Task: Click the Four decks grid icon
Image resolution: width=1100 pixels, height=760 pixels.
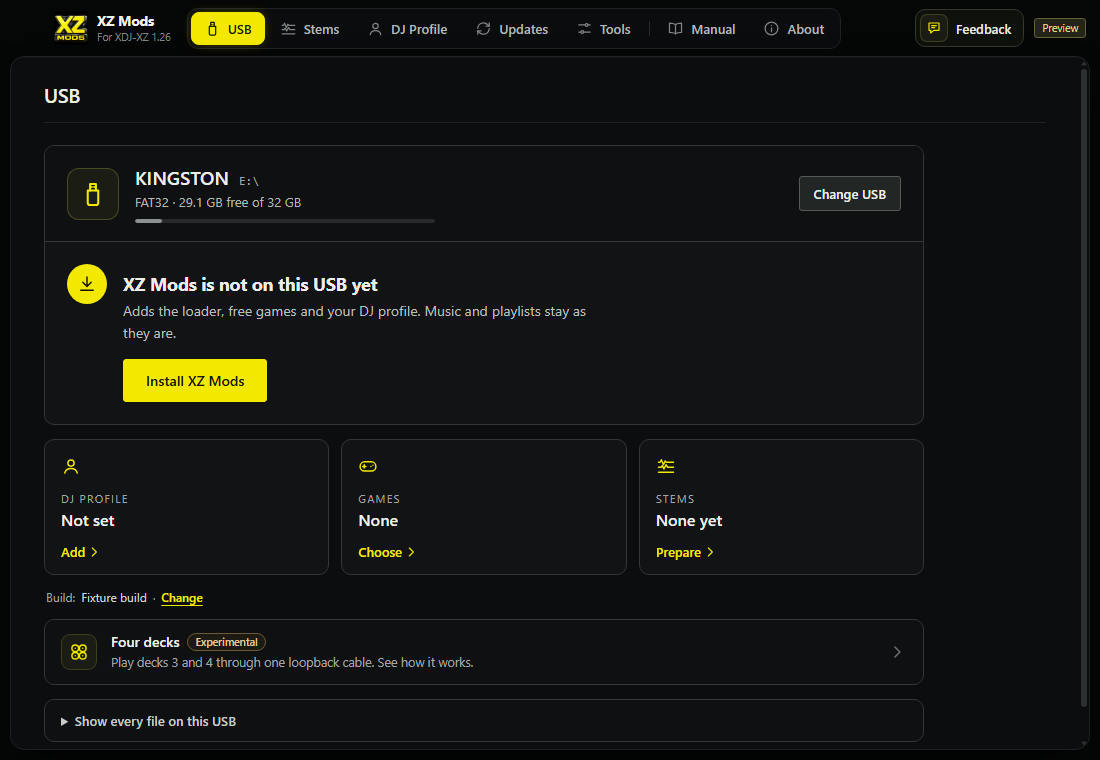Action: [x=79, y=652]
